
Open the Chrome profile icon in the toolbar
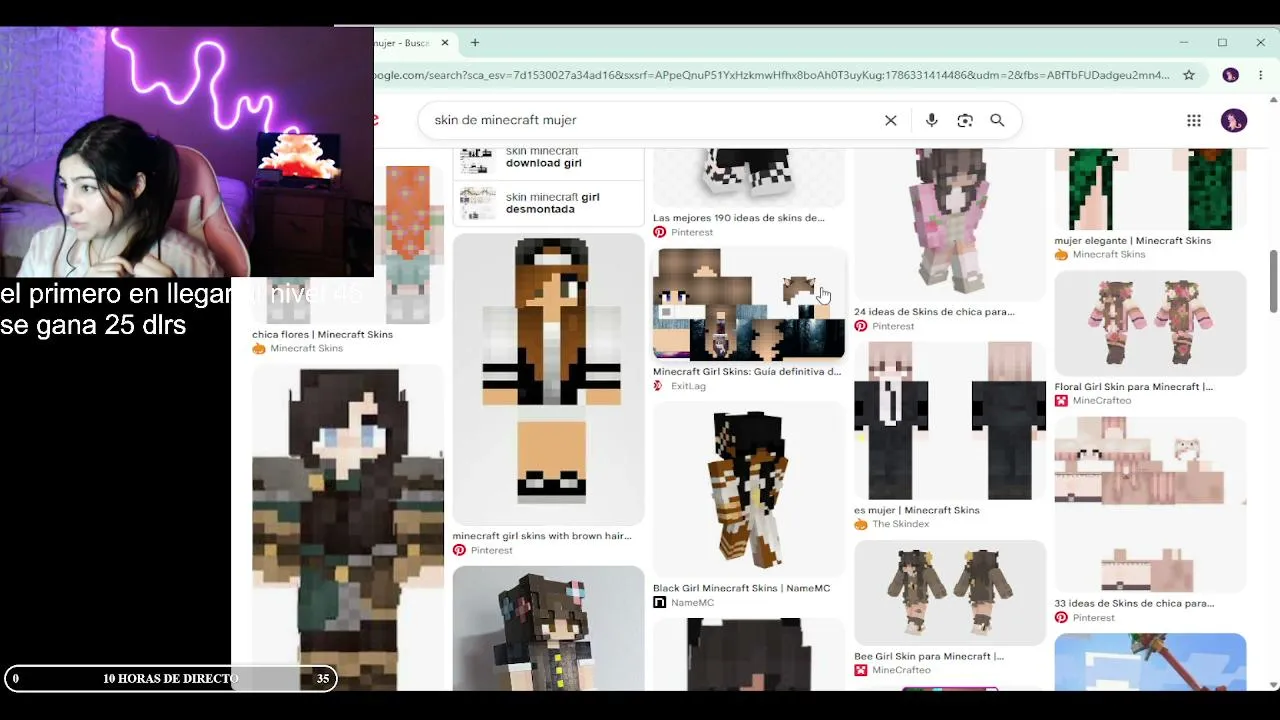(x=1231, y=75)
